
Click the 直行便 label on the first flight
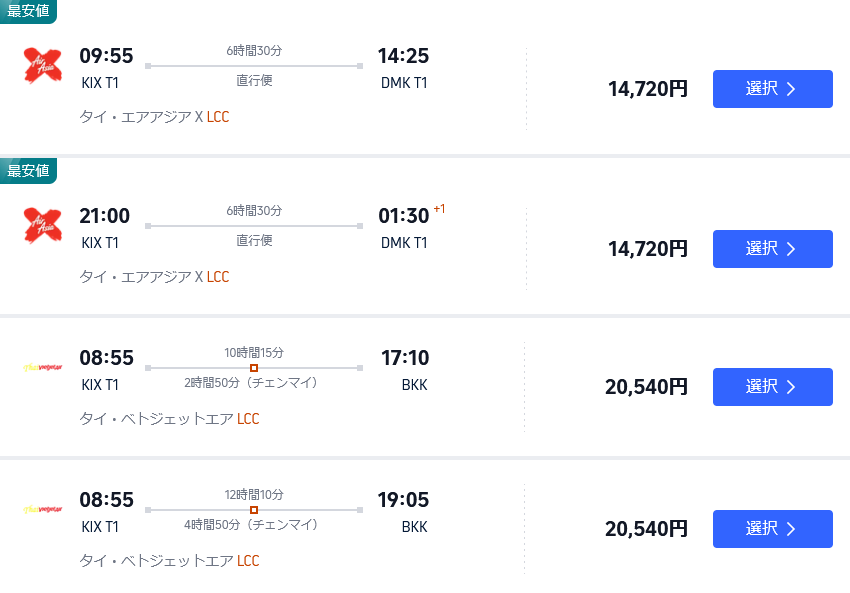click(x=253, y=80)
